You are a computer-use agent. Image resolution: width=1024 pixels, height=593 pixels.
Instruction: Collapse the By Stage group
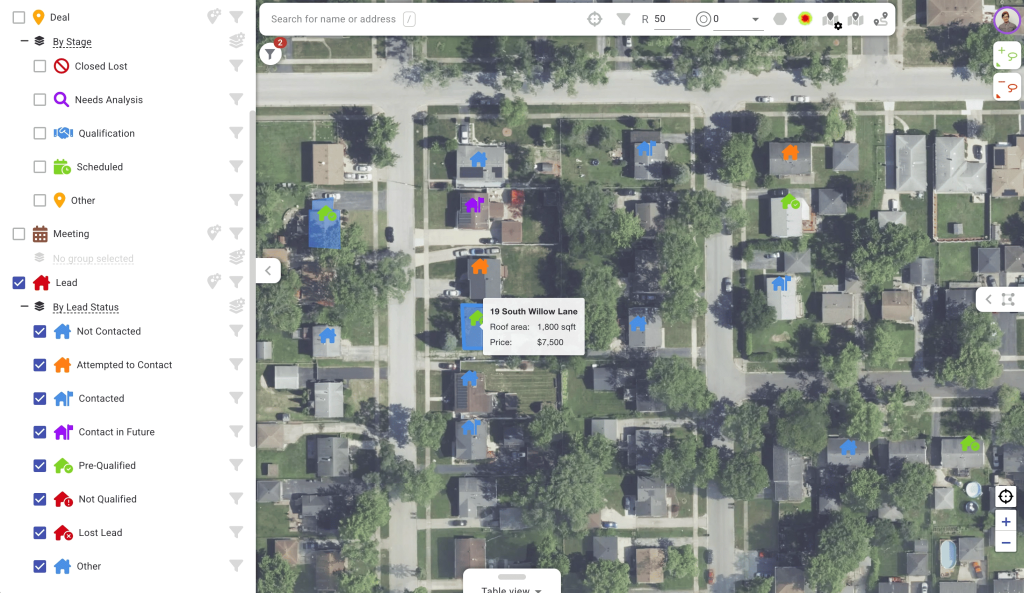pyautogui.click(x=24, y=42)
